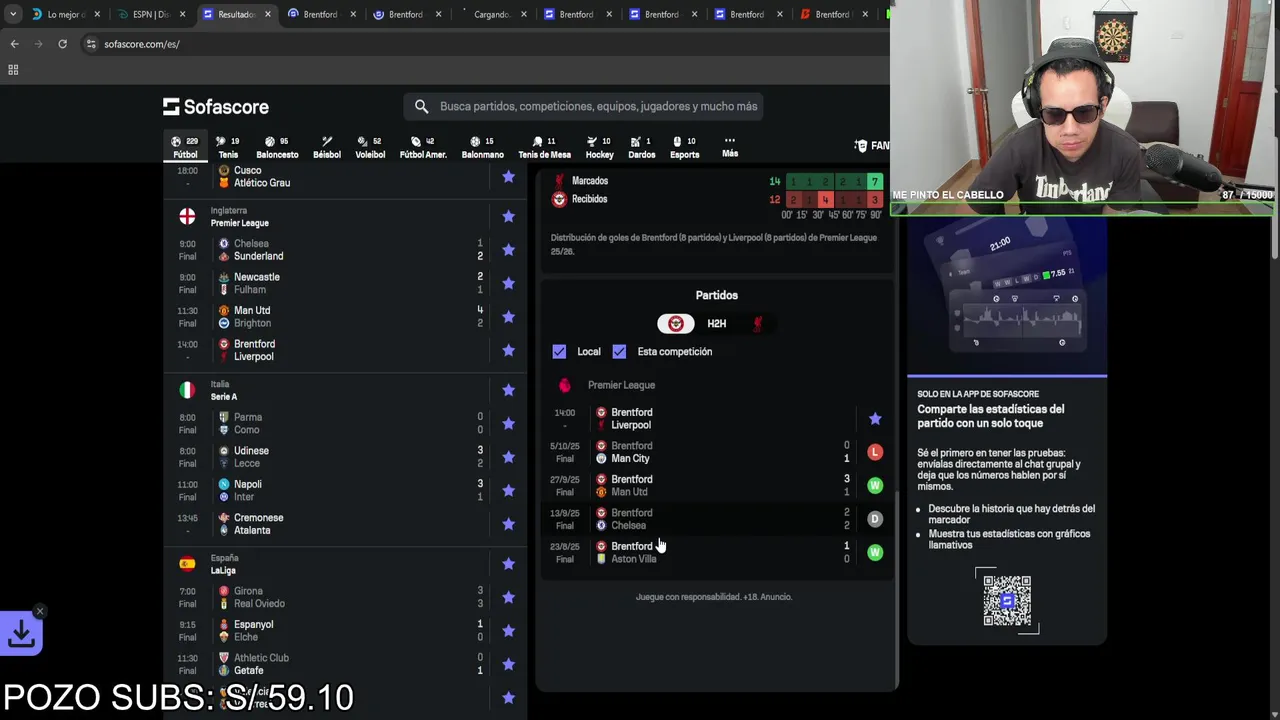Favorite the Man Utd vs Brighton match
1280x720 pixels.
pos(508,317)
